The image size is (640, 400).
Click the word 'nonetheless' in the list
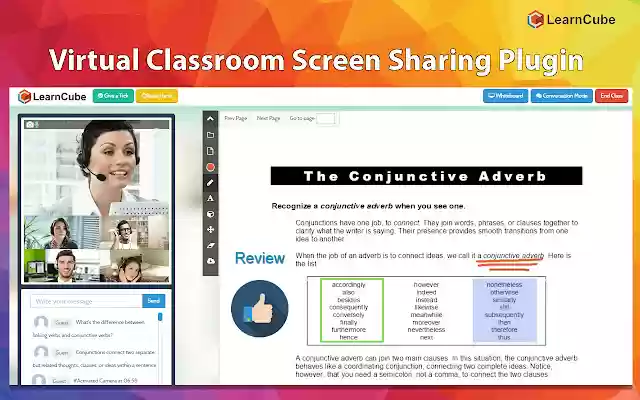[504, 285]
